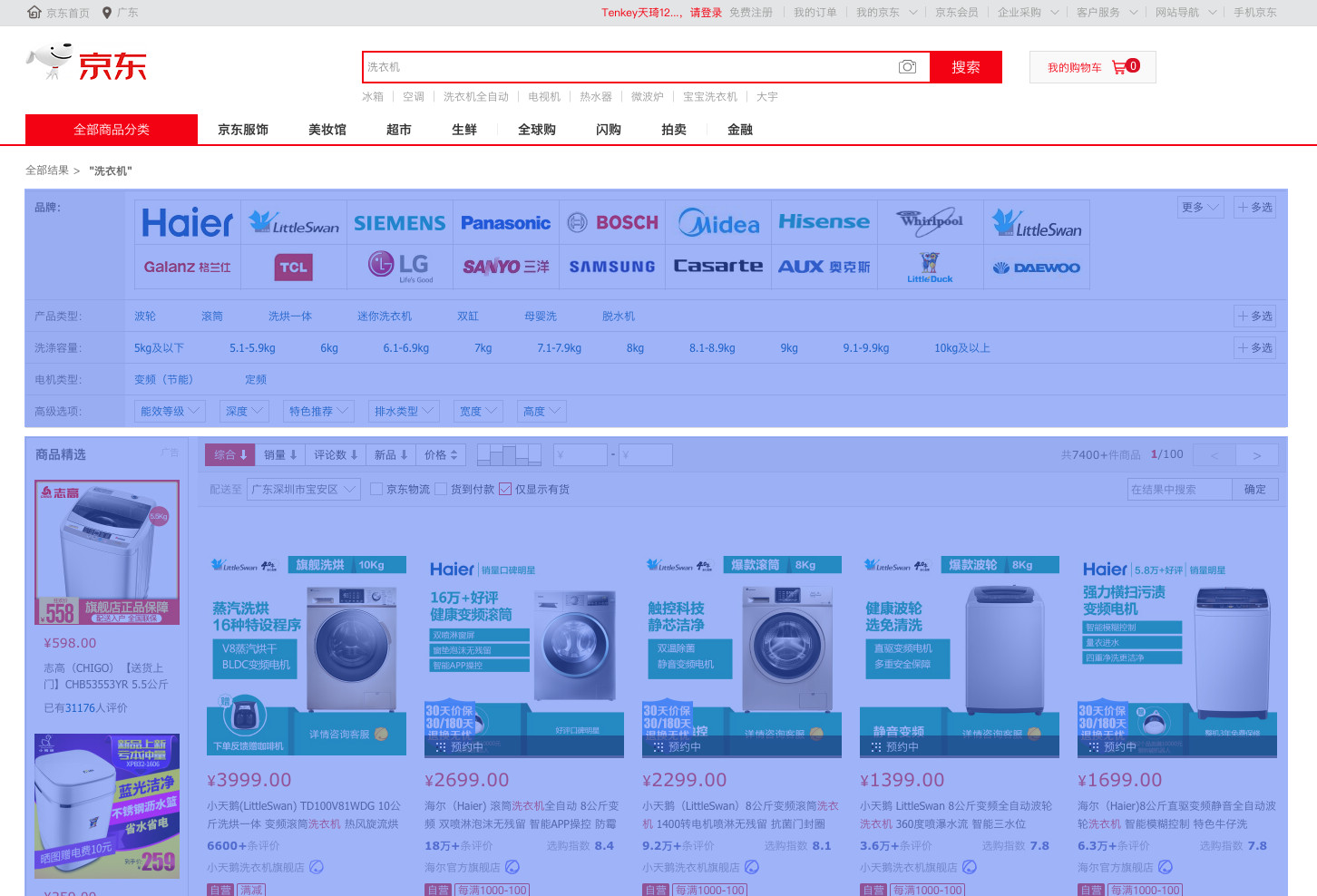Open the shopping cart icon

[x=1119, y=66]
